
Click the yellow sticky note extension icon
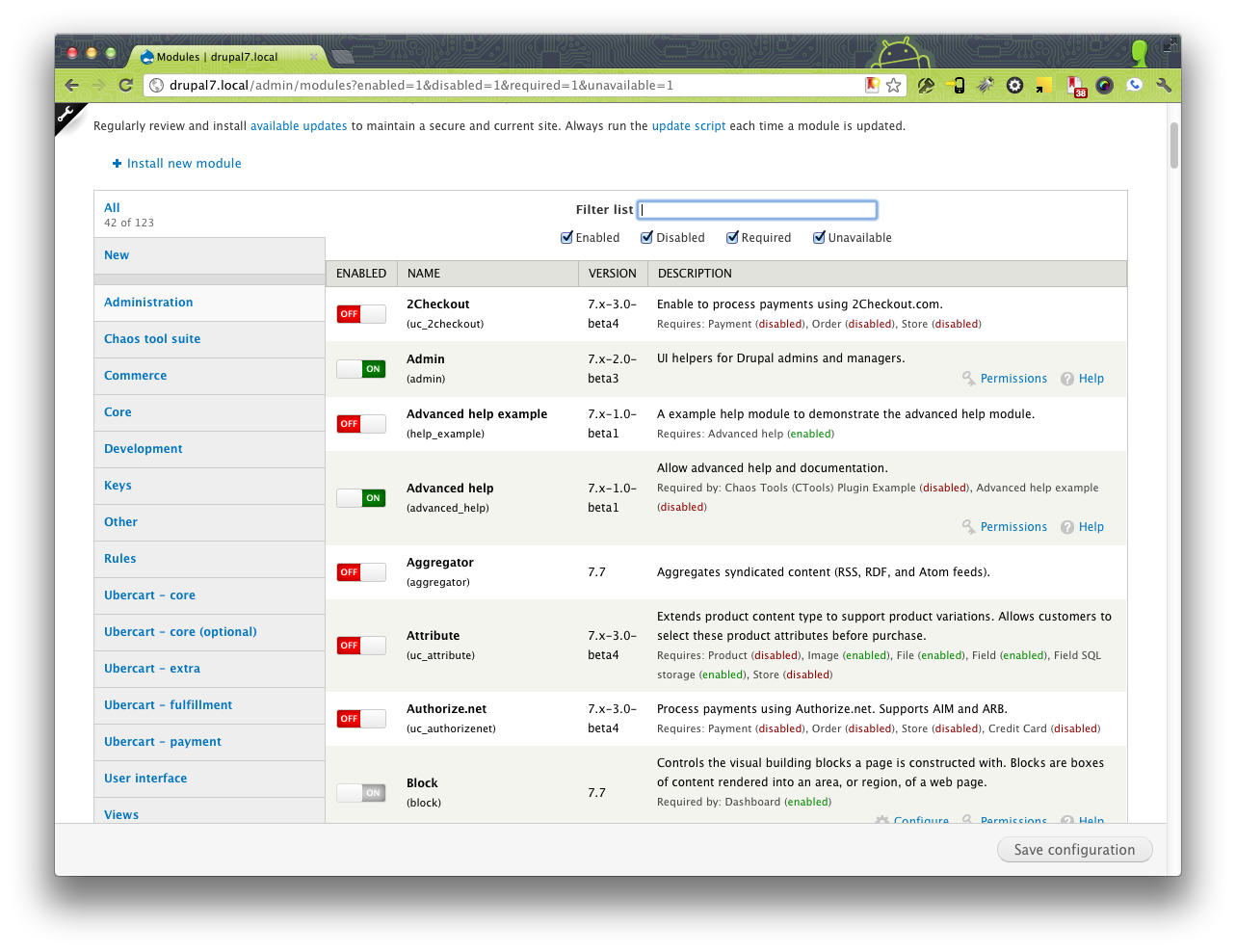[1043, 86]
